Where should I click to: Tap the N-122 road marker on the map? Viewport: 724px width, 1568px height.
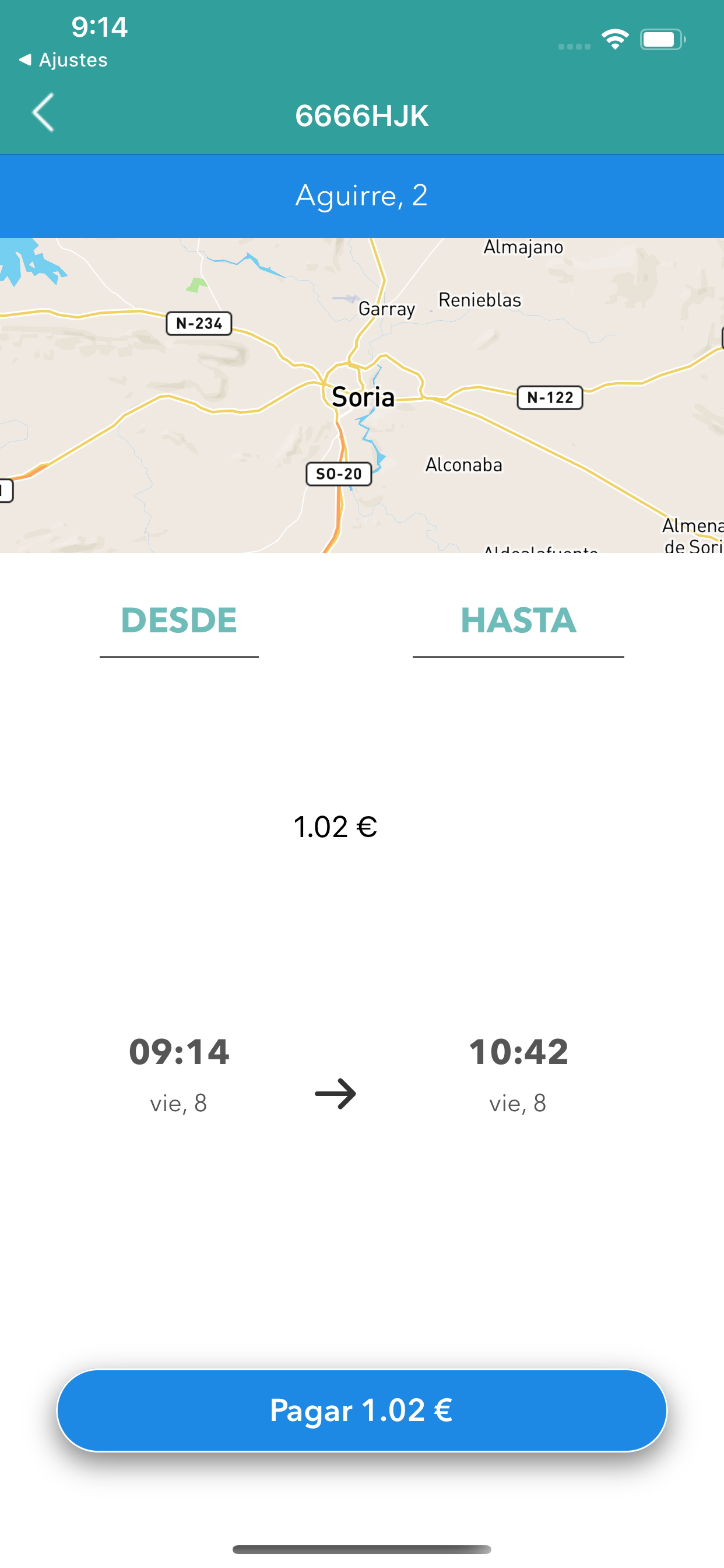[549, 397]
